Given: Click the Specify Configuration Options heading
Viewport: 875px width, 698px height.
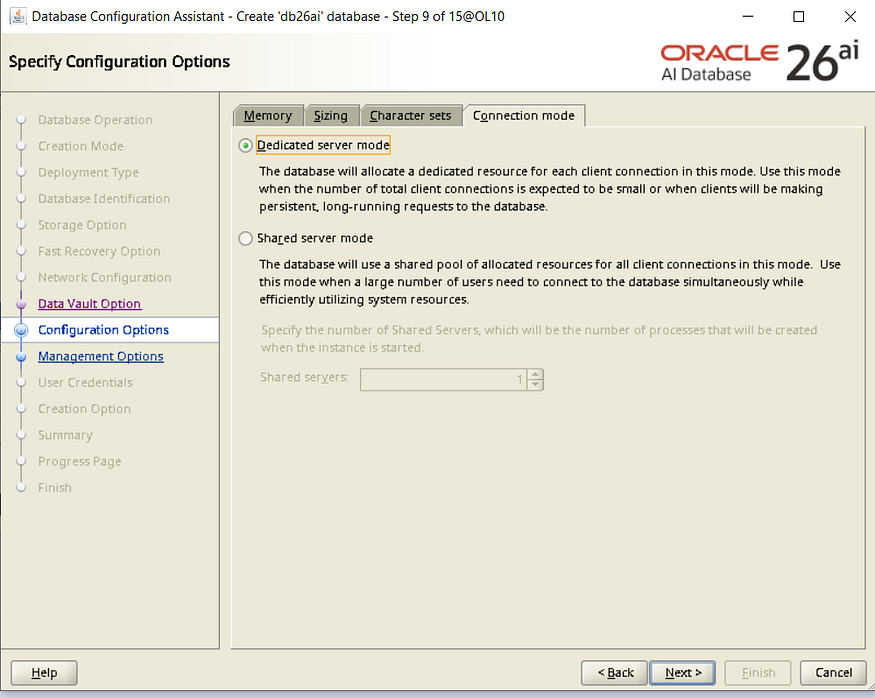Looking at the screenshot, I should (x=119, y=61).
